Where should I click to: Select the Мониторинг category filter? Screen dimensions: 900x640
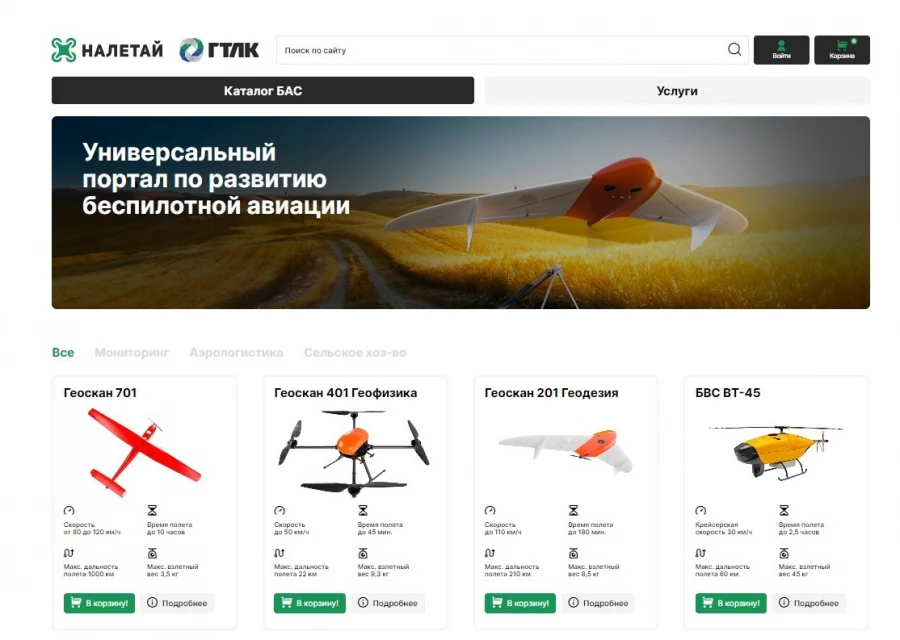coord(132,352)
